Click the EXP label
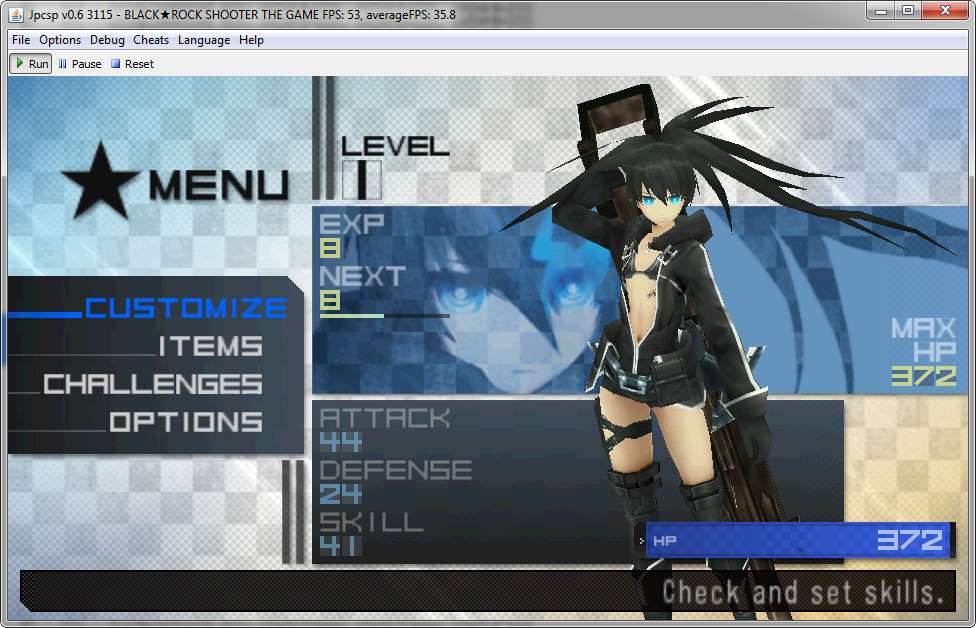 click(x=352, y=224)
